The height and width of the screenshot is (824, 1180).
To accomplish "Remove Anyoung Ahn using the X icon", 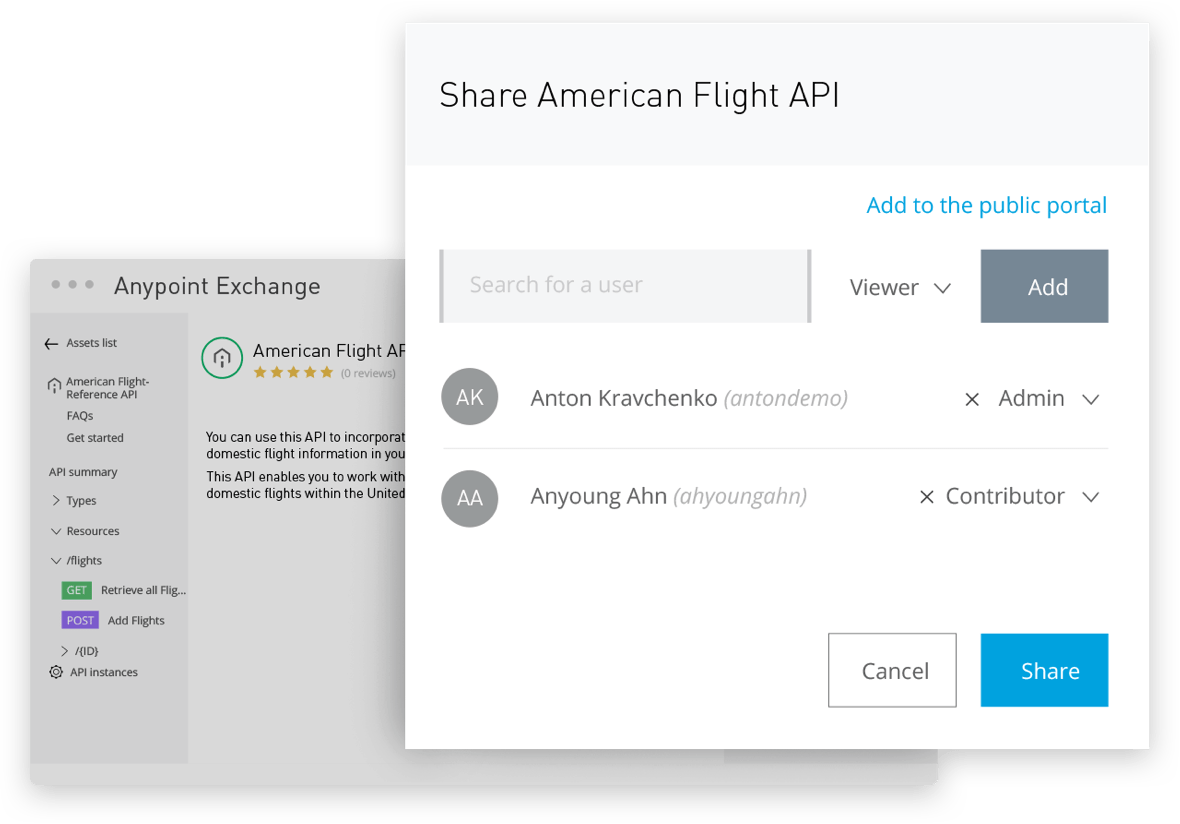I will (927, 496).
